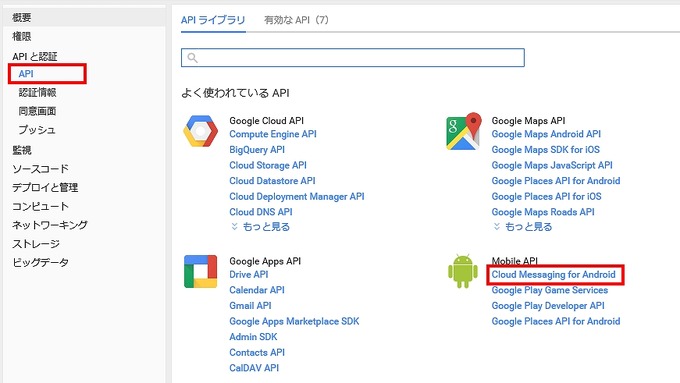Click the よく使われている API heading

pyautogui.click(x=235, y=93)
